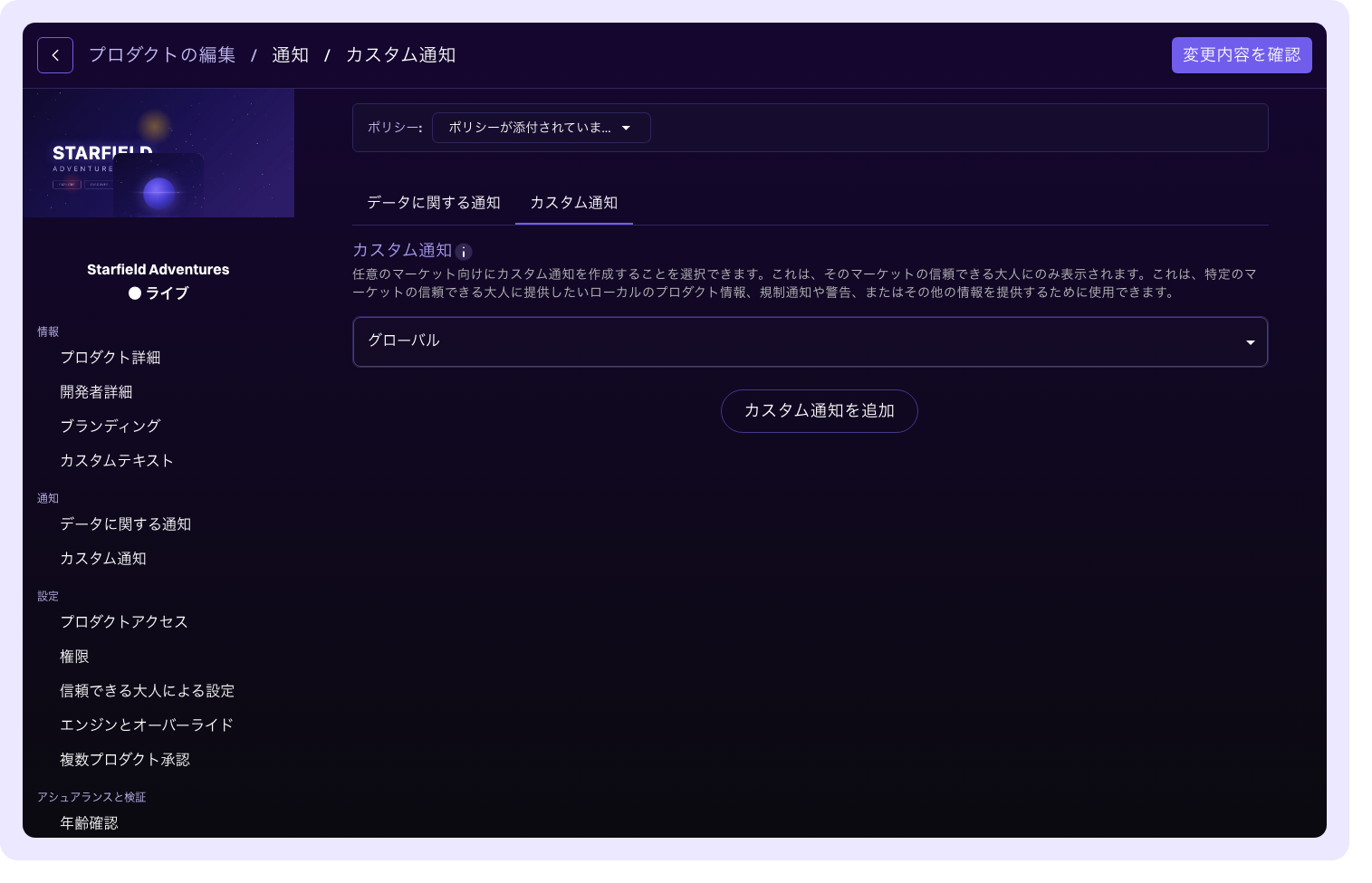Click 通知 breadcrumb link
The width and height of the screenshot is (1372, 883).
(x=291, y=55)
